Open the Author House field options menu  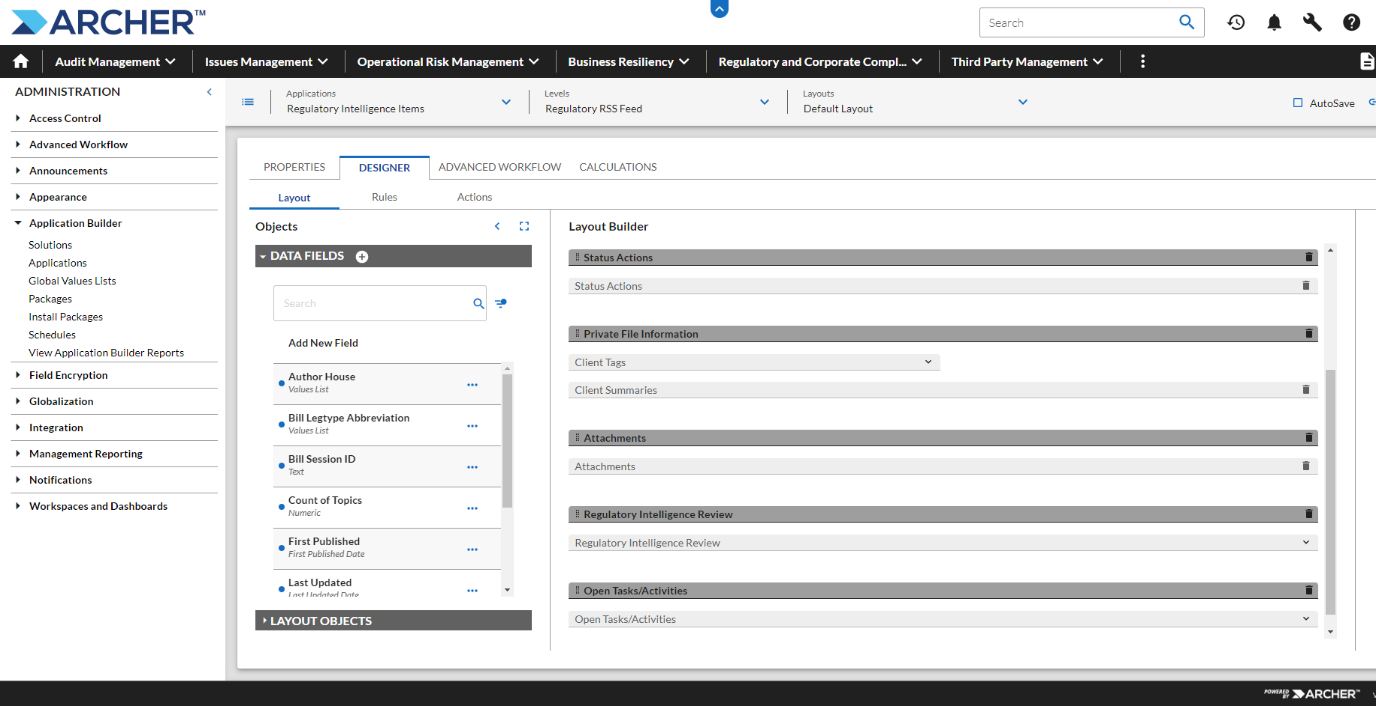472,384
